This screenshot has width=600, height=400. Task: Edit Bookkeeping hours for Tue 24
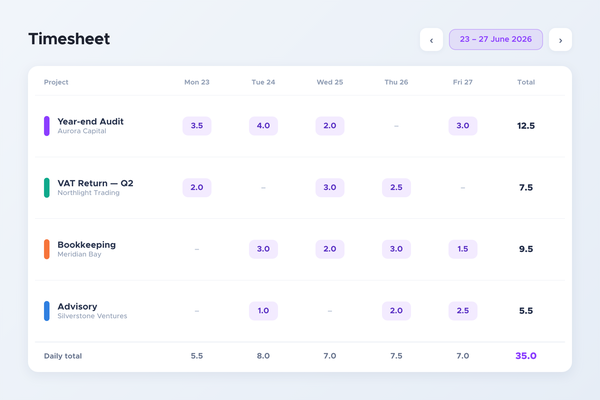[x=263, y=249]
